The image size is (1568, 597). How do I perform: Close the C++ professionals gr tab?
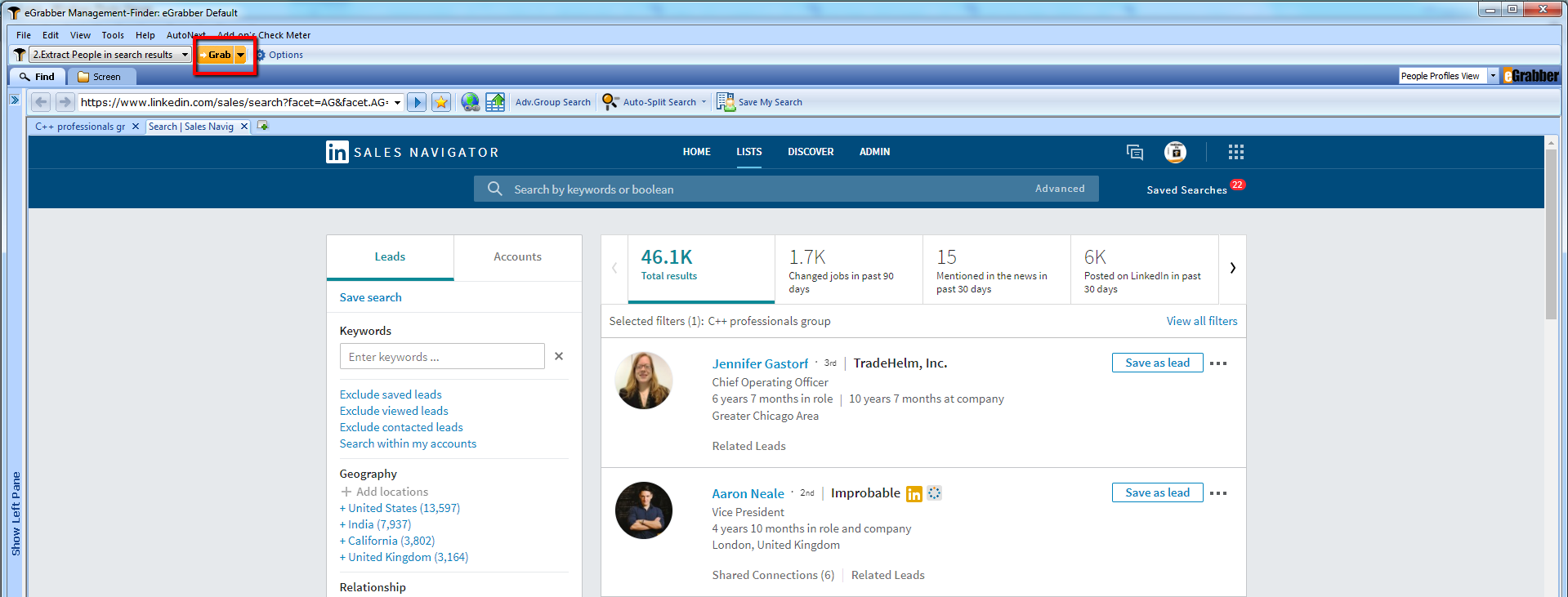[x=136, y=127]
